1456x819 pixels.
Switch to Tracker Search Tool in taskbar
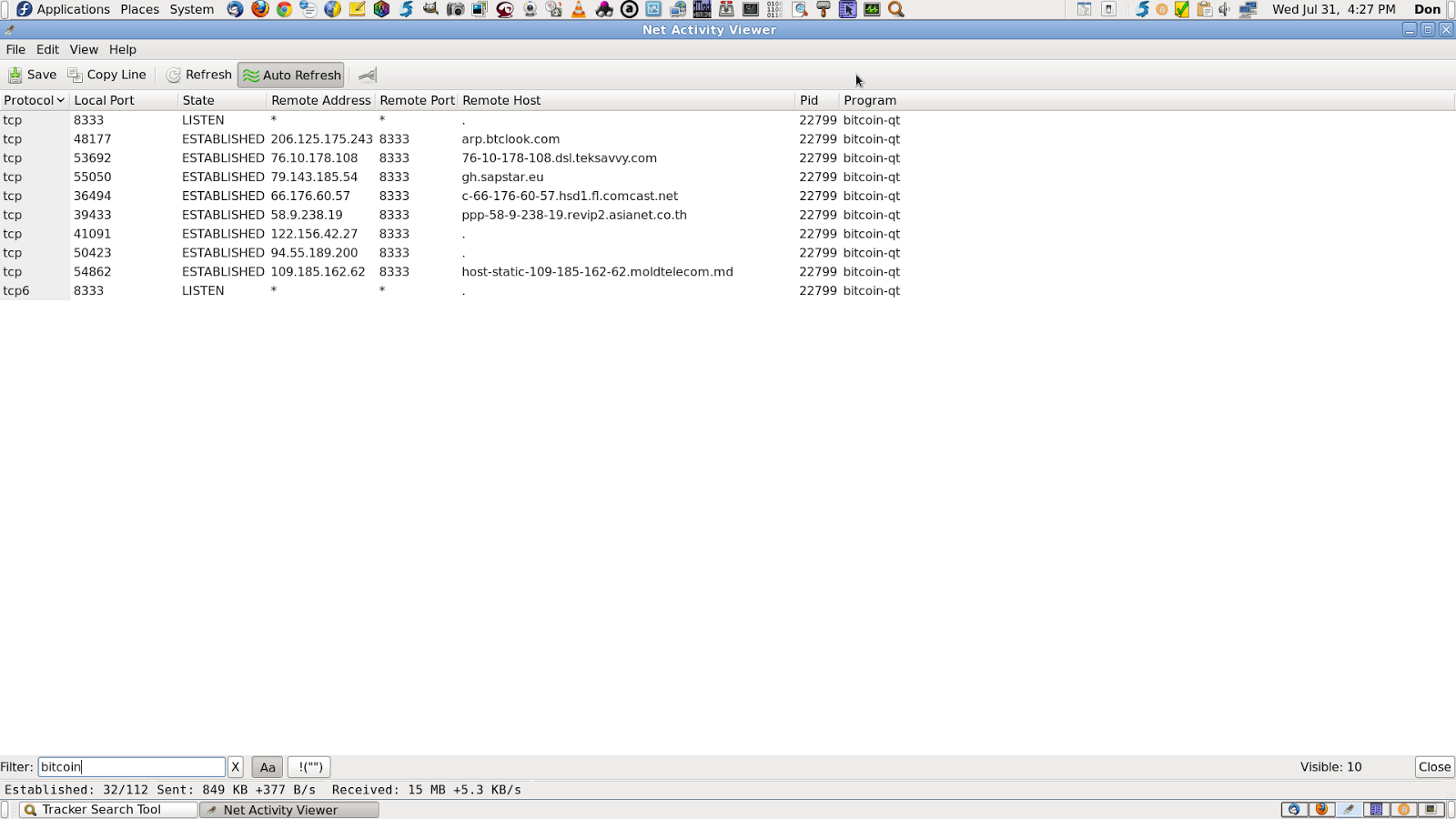click(x=108, y=810)
